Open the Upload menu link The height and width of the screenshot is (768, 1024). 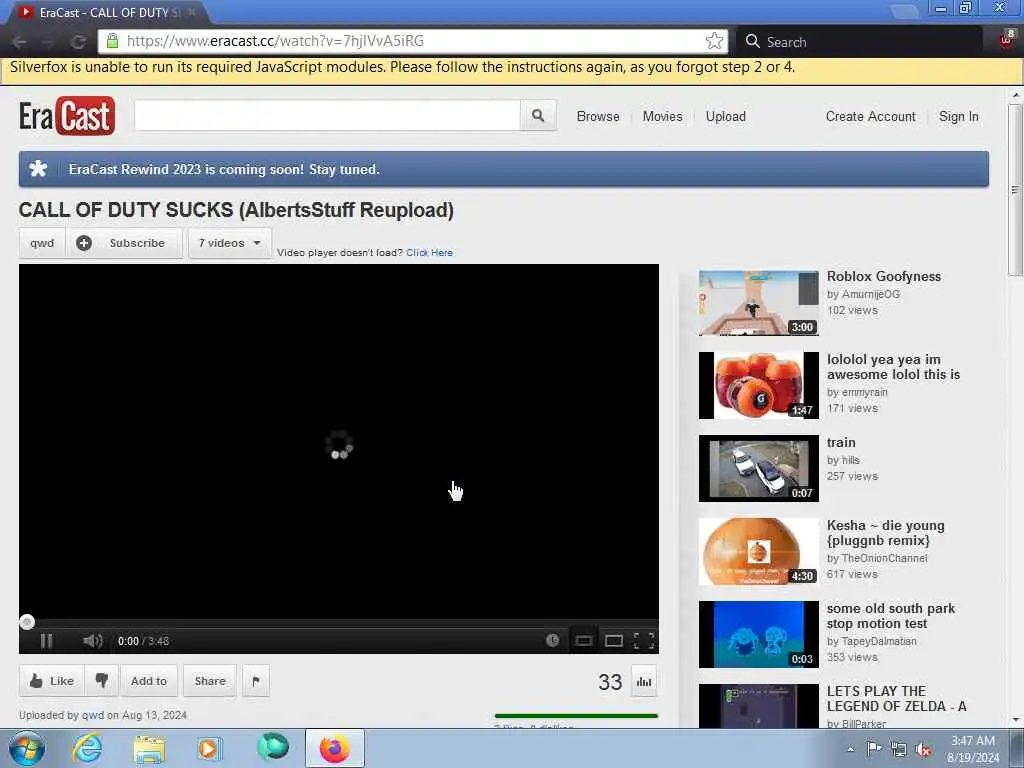726,116
